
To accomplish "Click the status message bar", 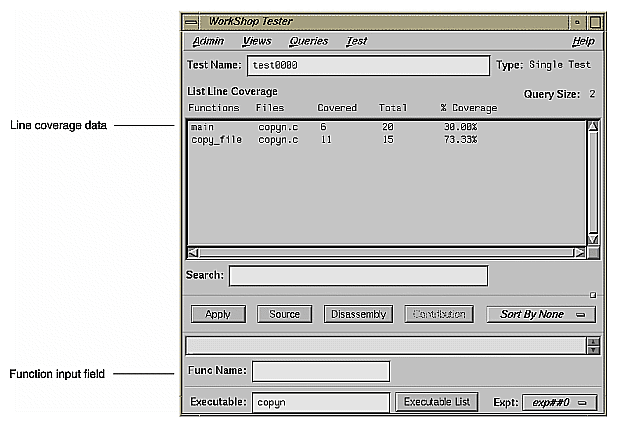I will pos(386,346).
